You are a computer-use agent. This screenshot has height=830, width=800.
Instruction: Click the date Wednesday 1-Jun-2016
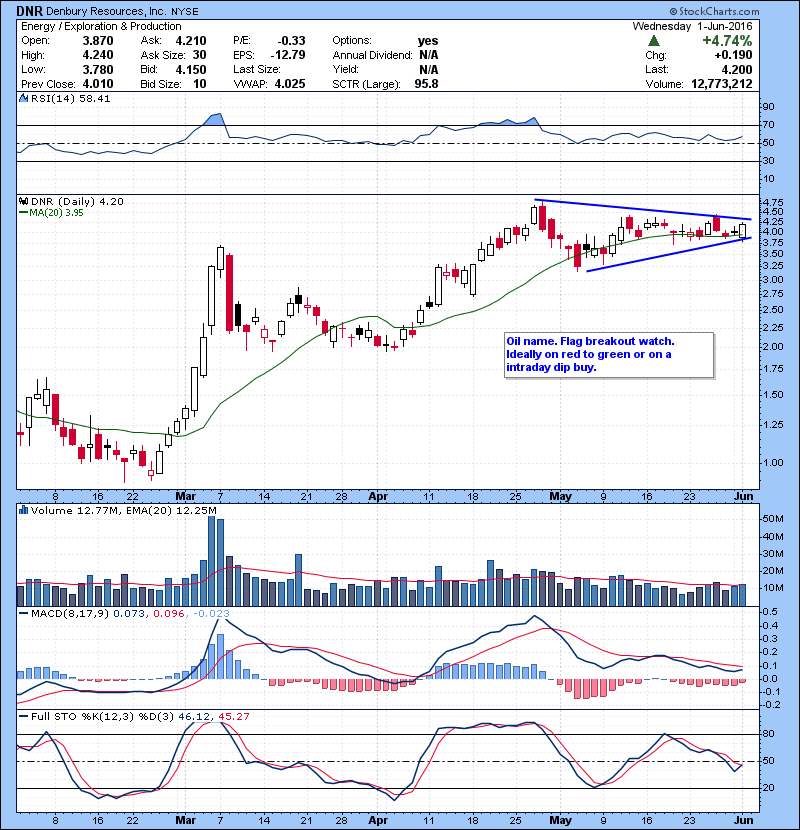pyautogui.click(x=693, y=26)
